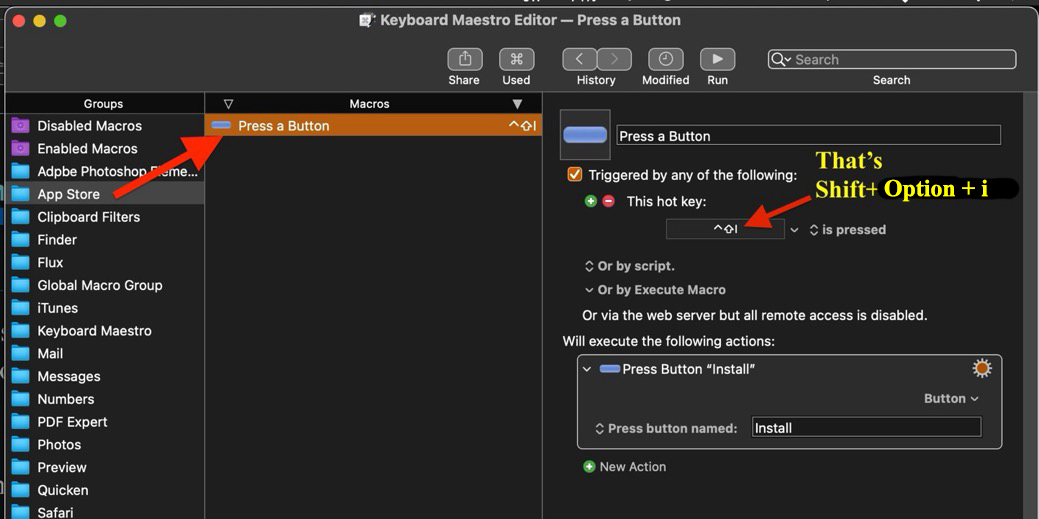Open the search options magnifier icon
The height and width of the screenshot is (519, 1039).
[x=781, y=60]
